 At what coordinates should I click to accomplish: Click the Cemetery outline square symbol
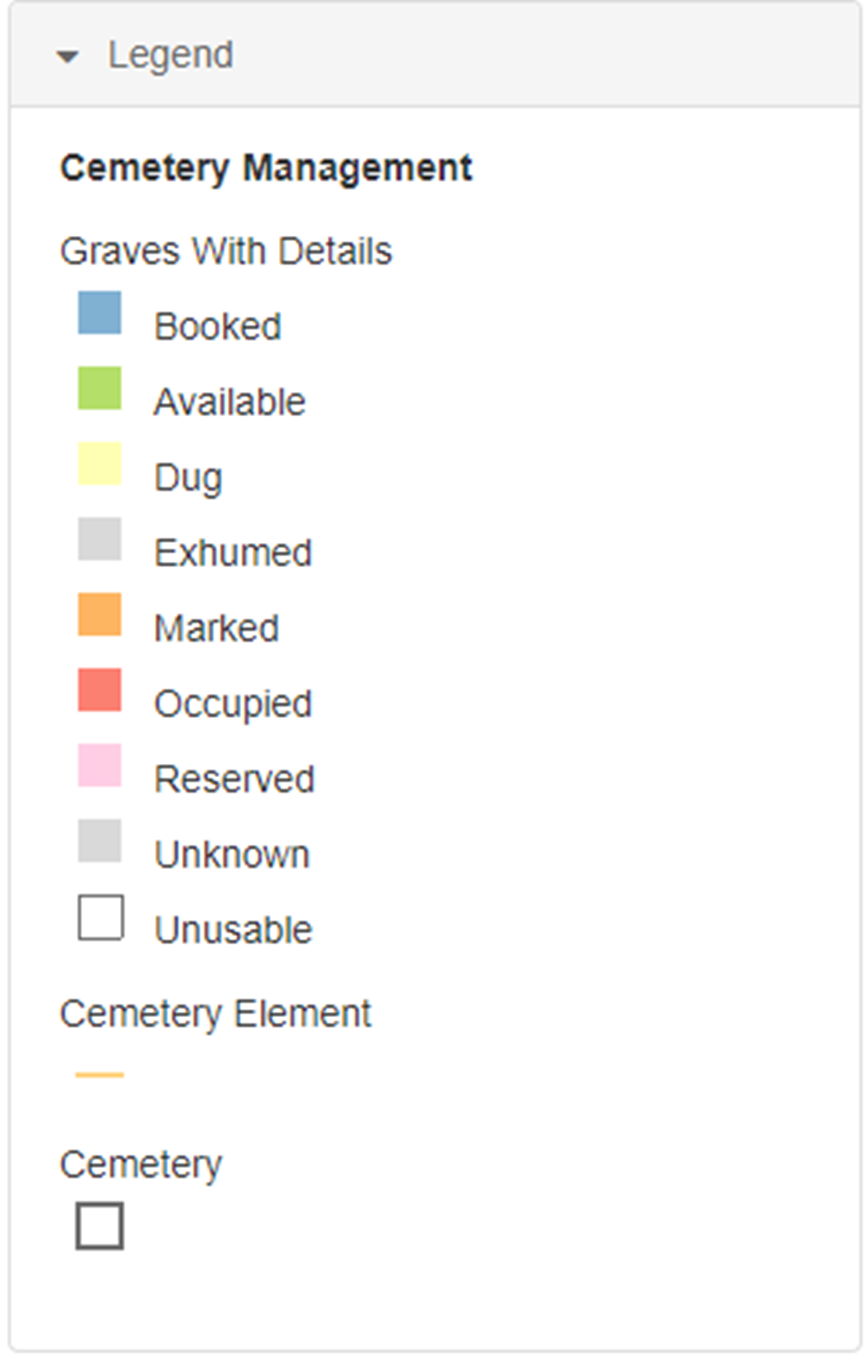[x=100, y=1226]
